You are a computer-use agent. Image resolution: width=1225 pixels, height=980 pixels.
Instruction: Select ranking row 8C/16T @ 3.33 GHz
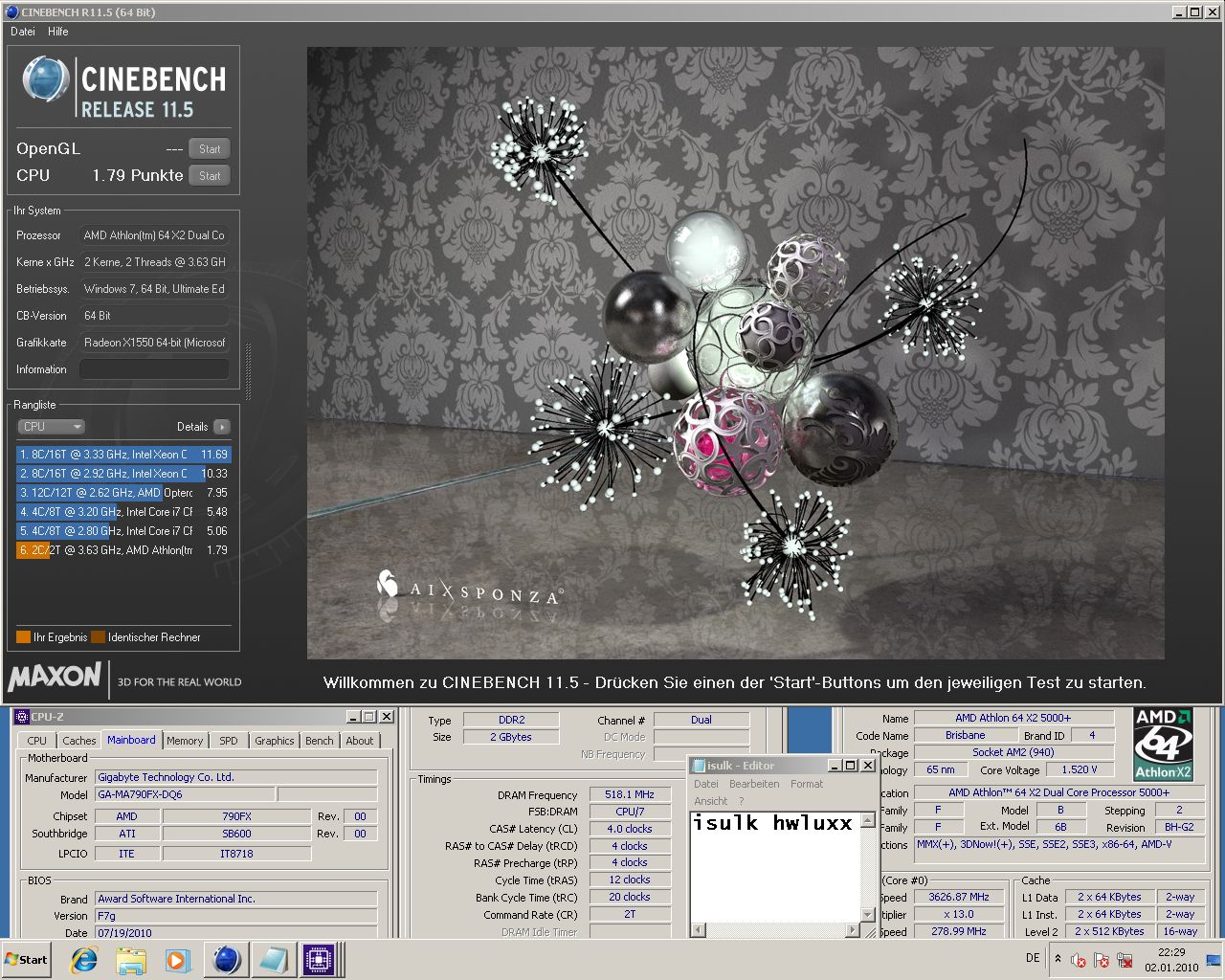[123, 455]
